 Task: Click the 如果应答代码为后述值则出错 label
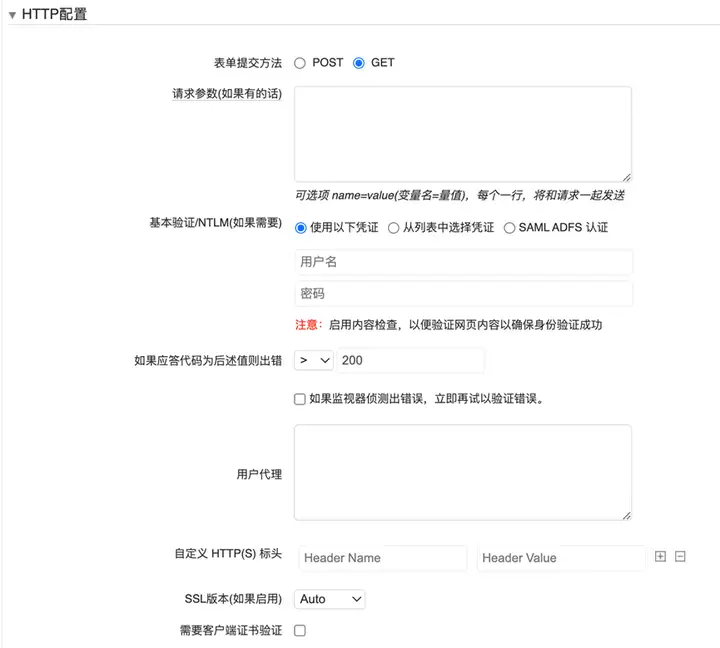[208, 361]
